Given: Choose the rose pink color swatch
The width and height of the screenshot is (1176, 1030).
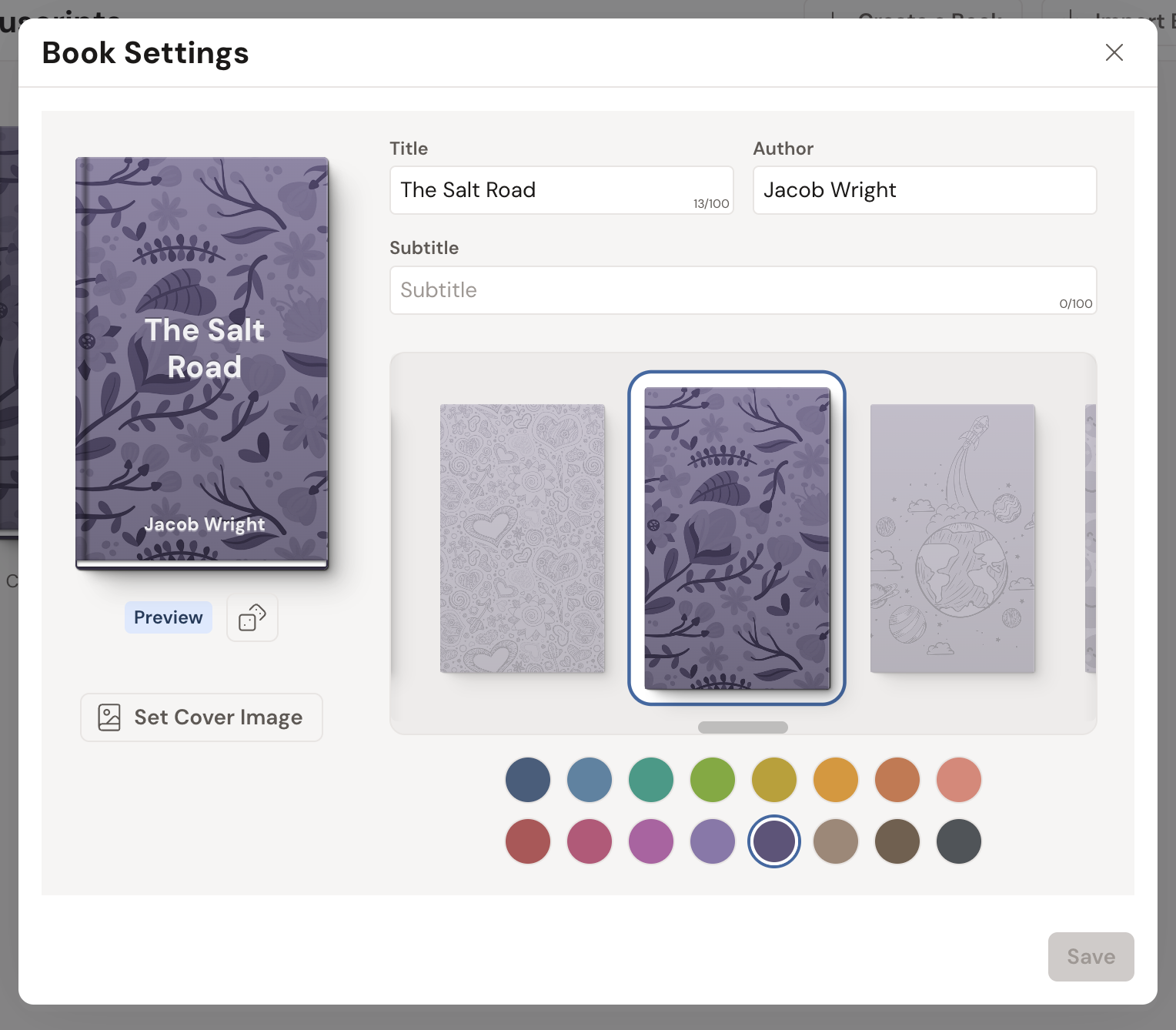Looking at the screenshot, I should point(590,841).
